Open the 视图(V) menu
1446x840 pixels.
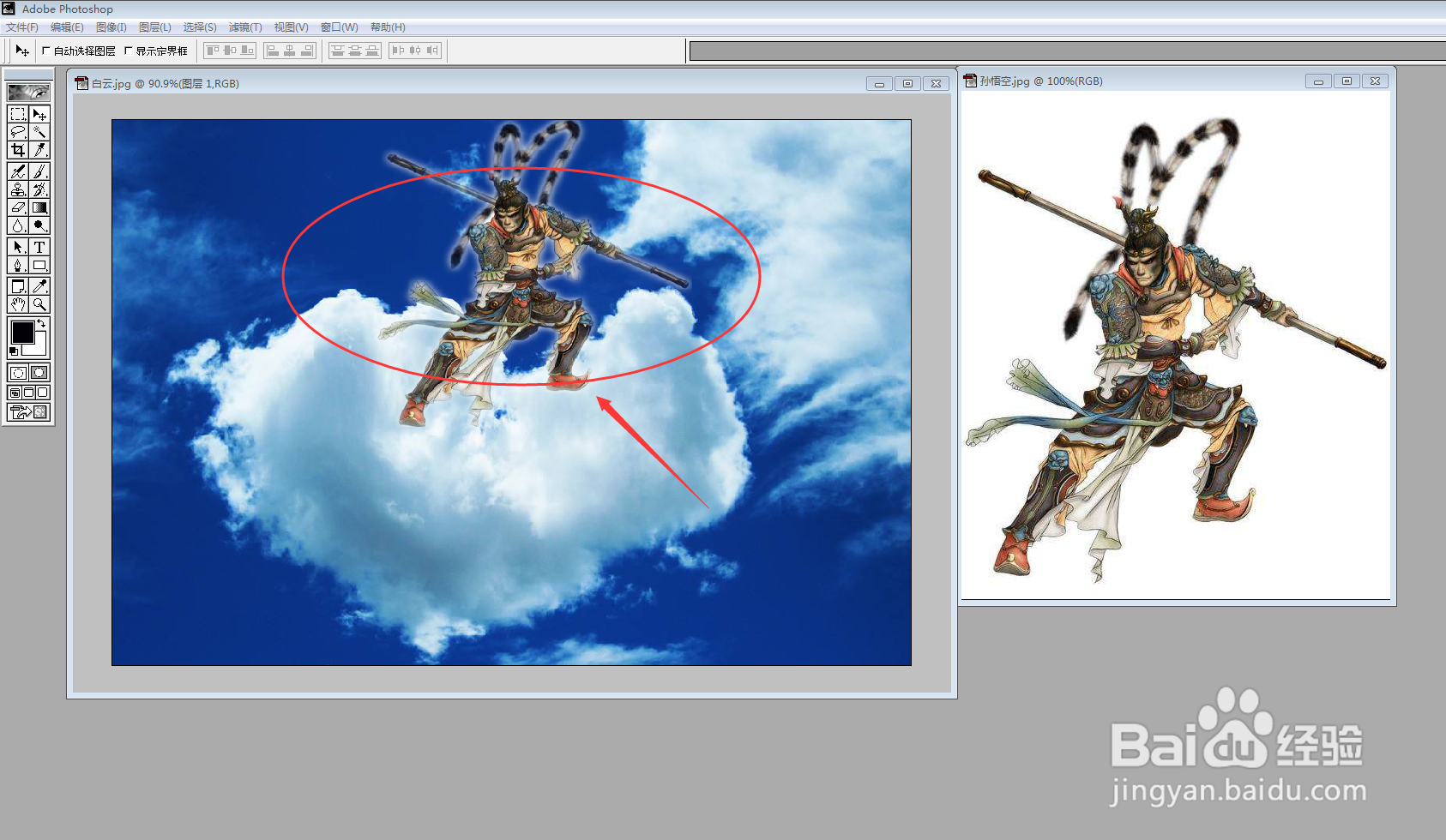[291, 27]
